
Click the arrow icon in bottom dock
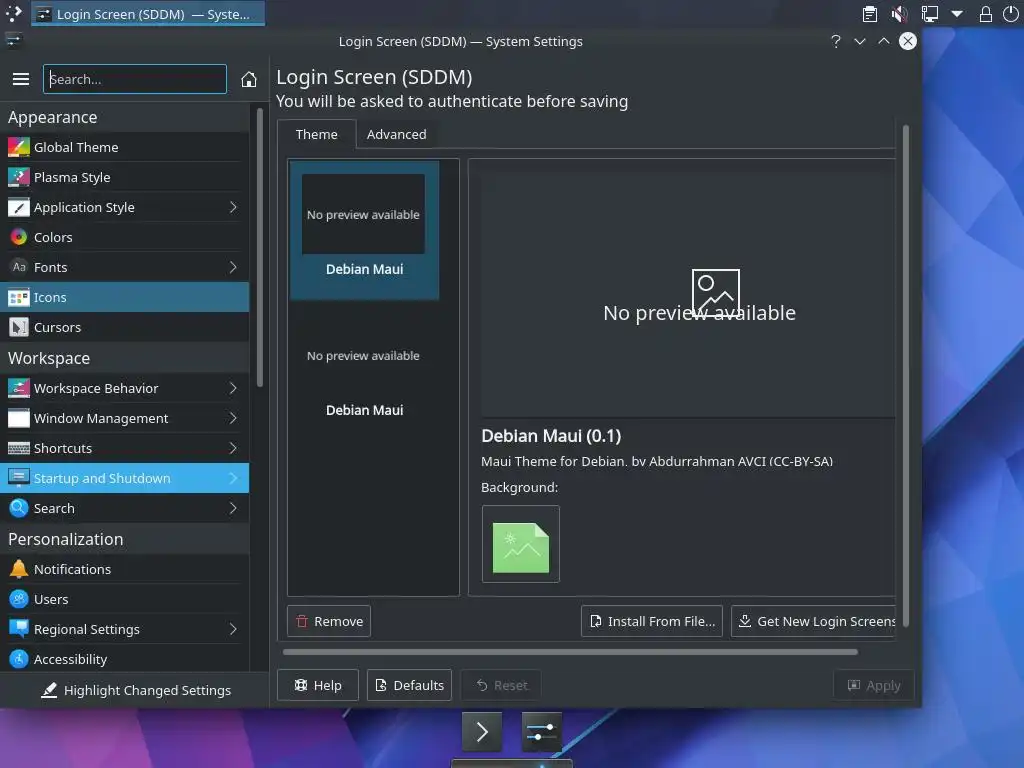point(482,731)
